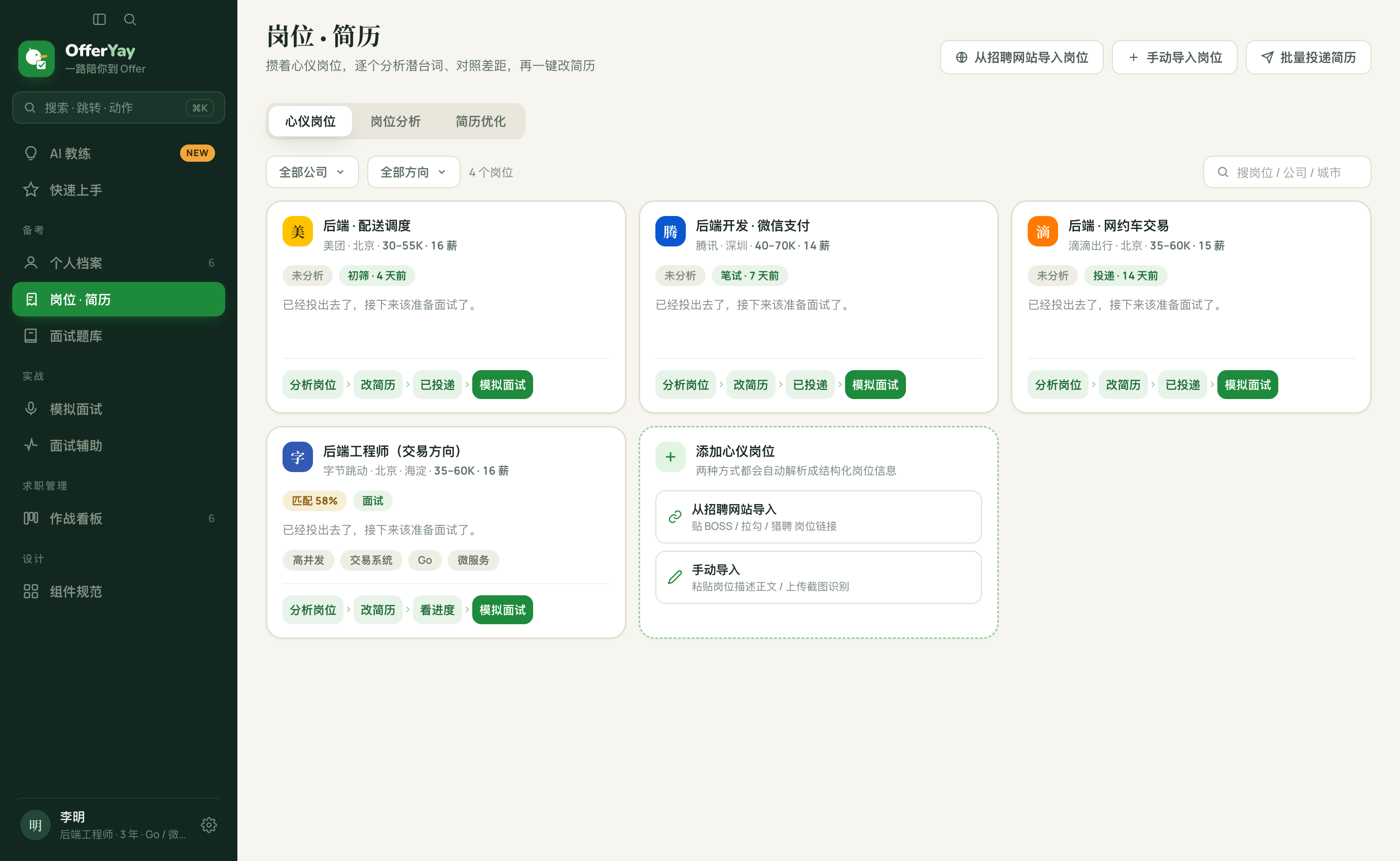
Task: Click the link icon in 从招聘网站导入 option
Action: point(674,517)
